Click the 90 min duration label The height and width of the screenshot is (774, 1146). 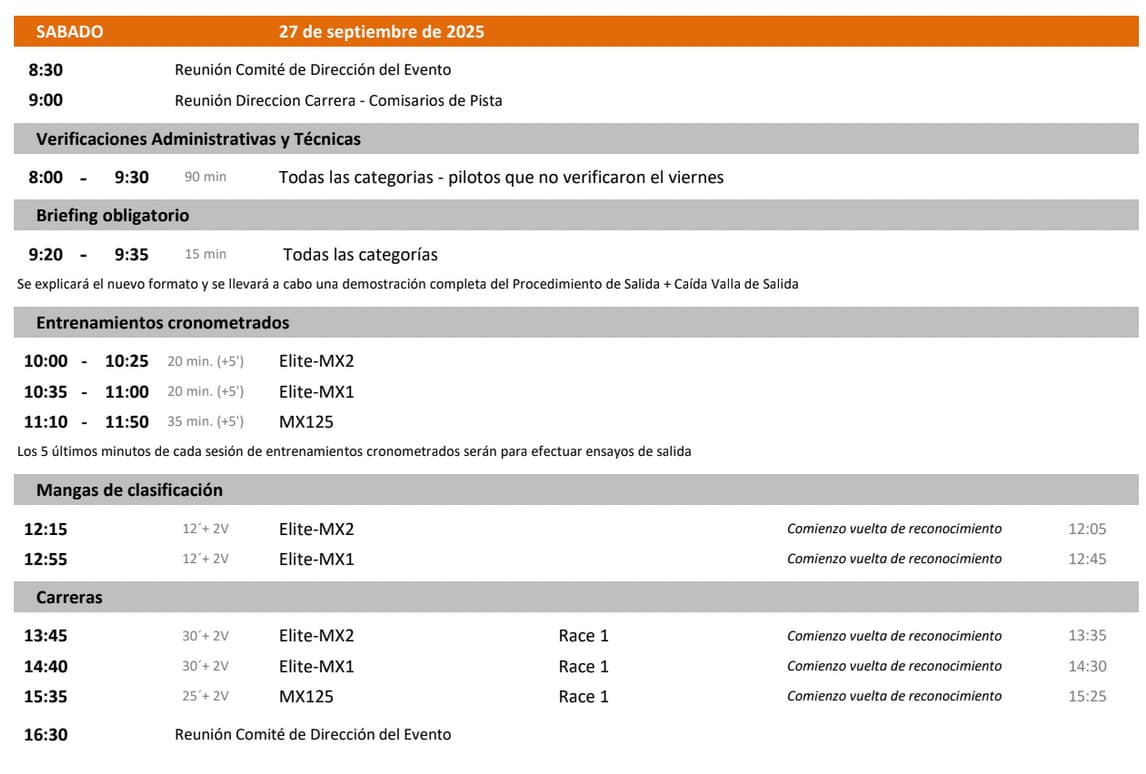[x=205, y=177]
